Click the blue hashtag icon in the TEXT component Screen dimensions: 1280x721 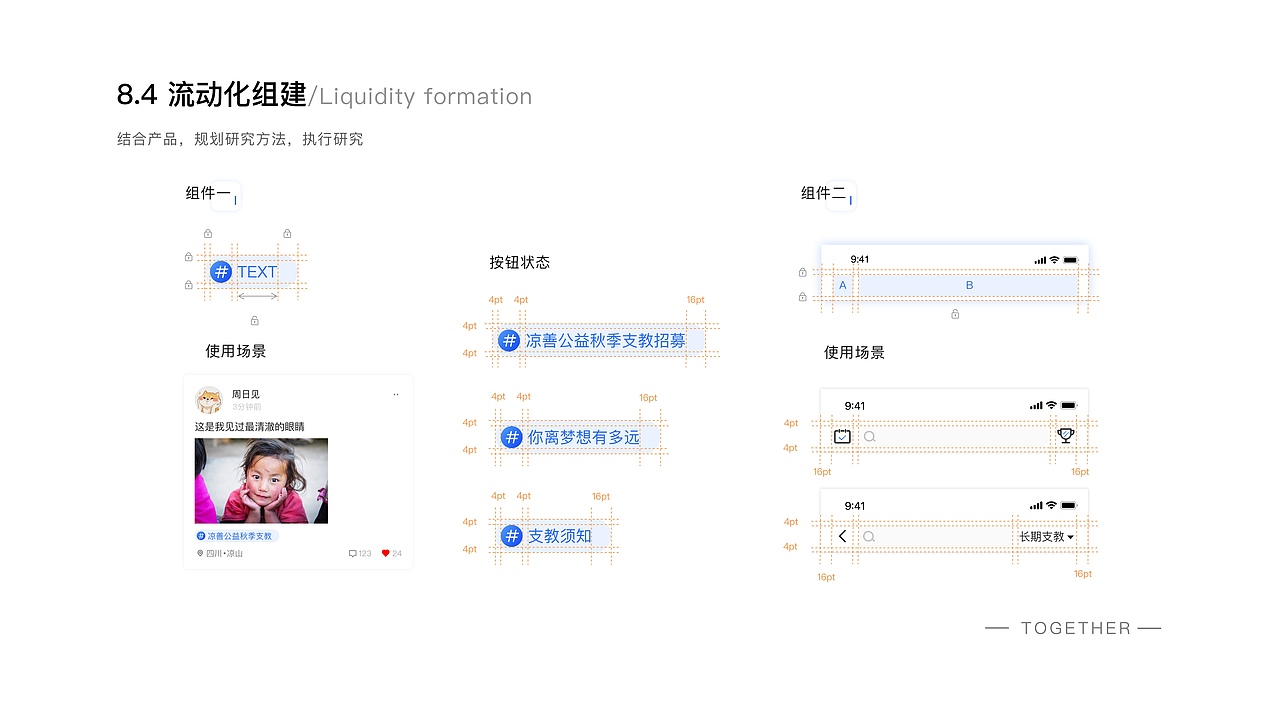[x=220, y=271]
